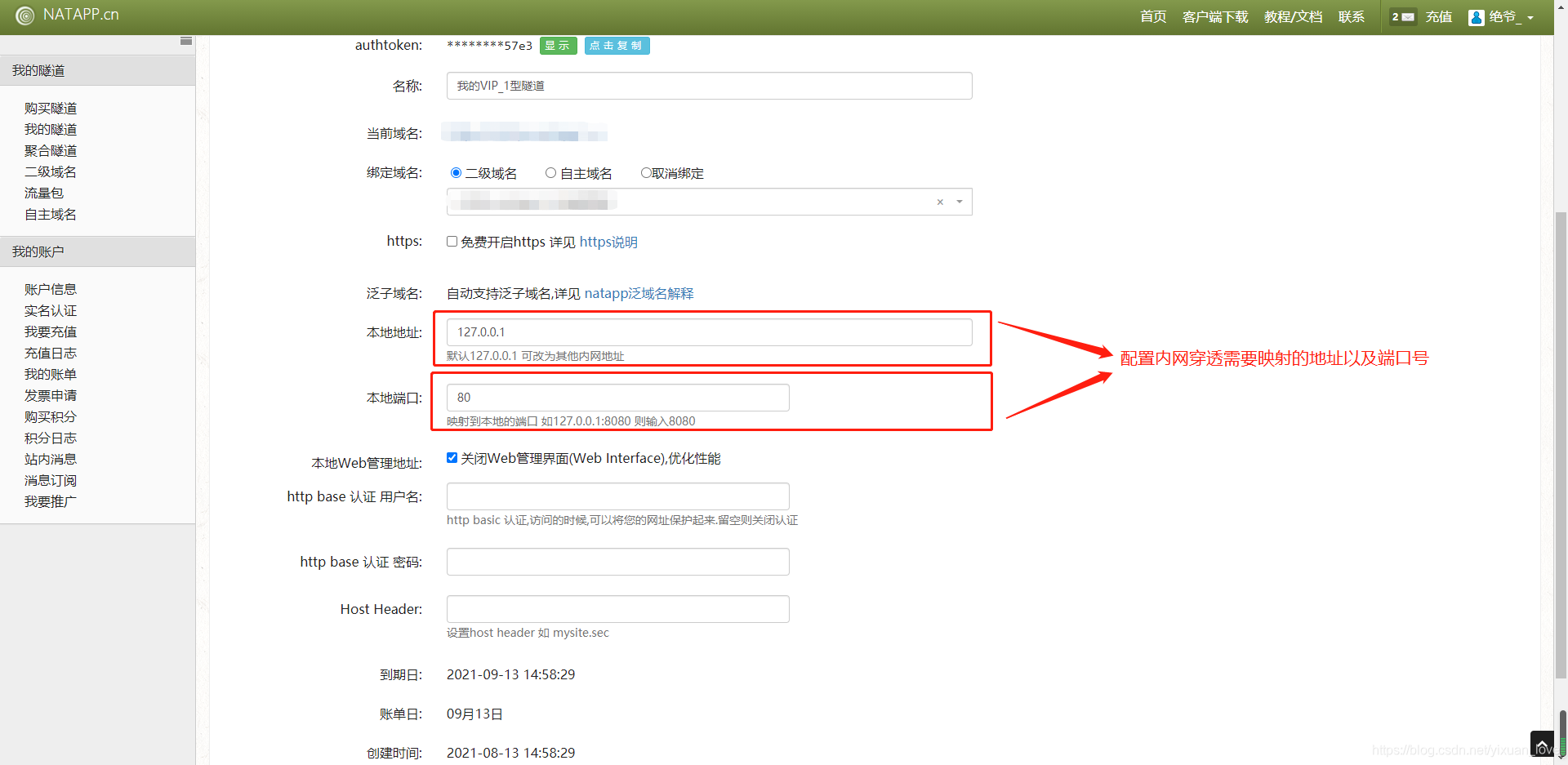Select 二级域名 radio option

456,173
